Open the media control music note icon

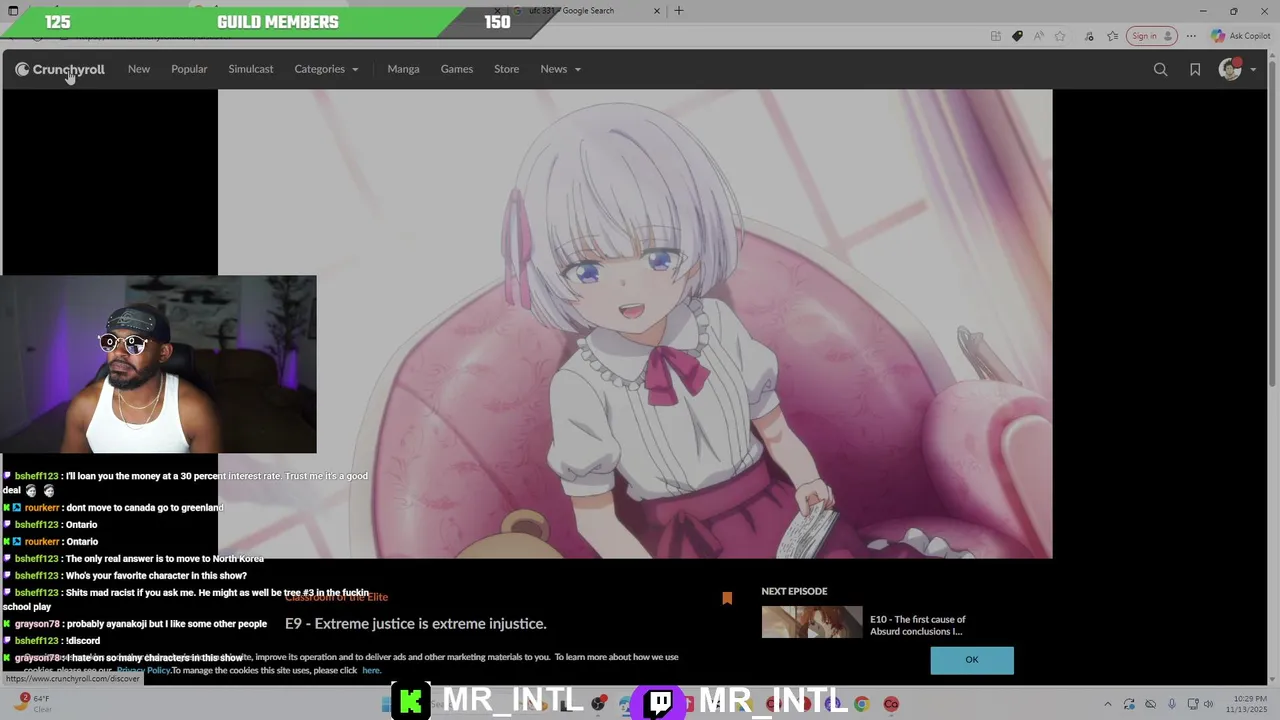click(x=1088, y=36)
